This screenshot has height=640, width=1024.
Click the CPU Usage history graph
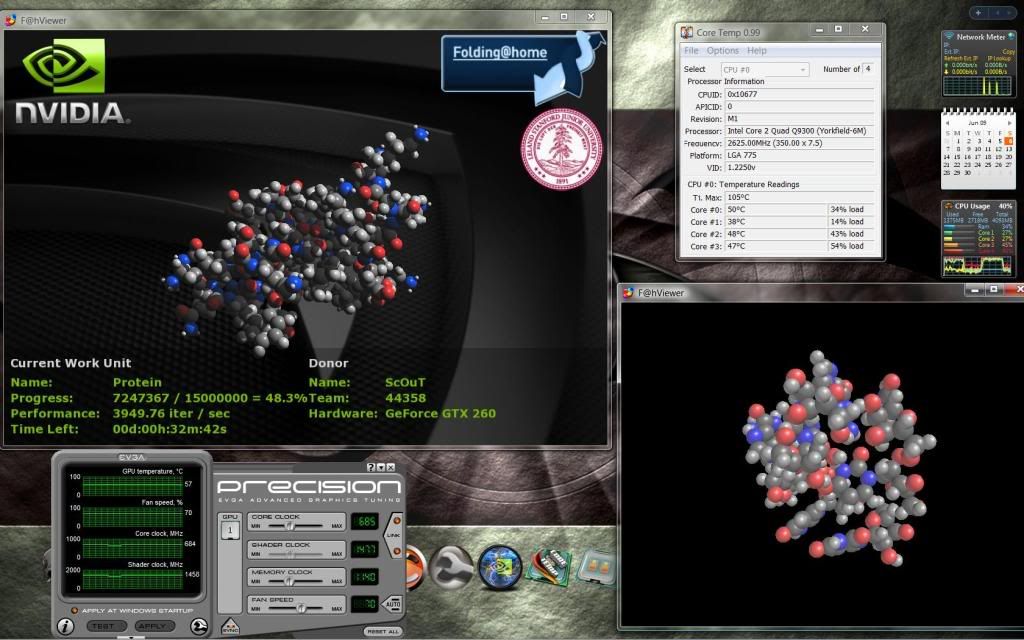[x=978, y=265]
